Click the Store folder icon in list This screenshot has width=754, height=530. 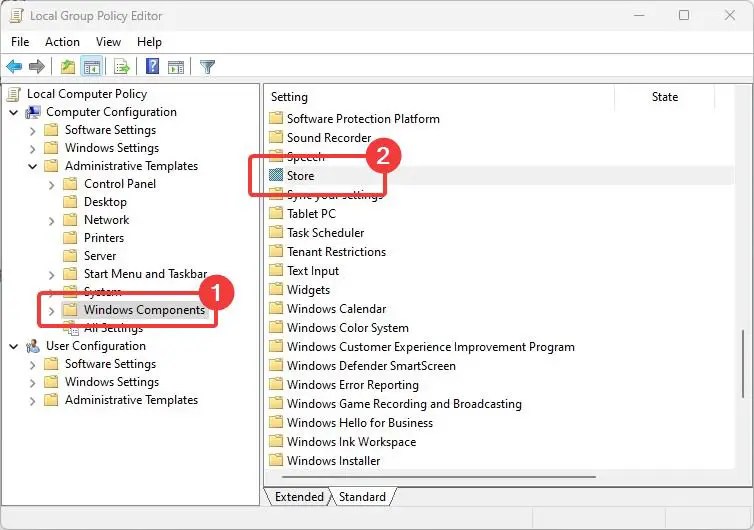coord(276,175)
